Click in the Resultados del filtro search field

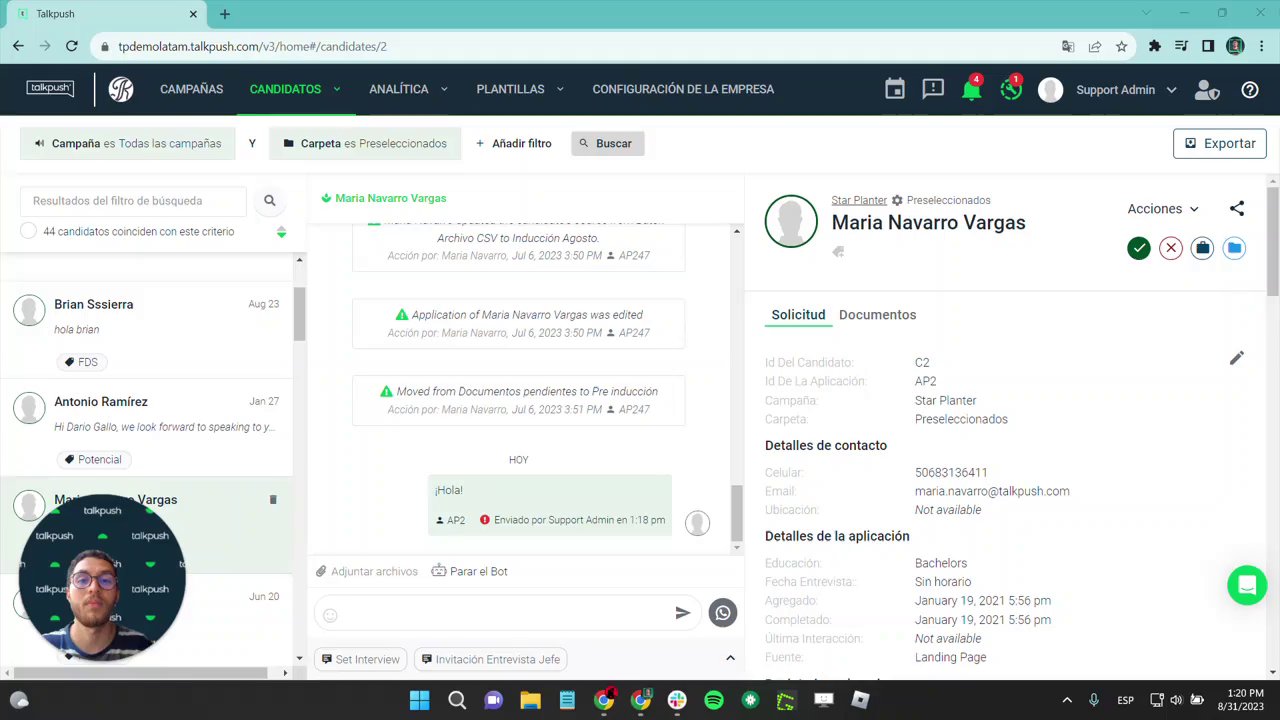click(x=133, y=201)
